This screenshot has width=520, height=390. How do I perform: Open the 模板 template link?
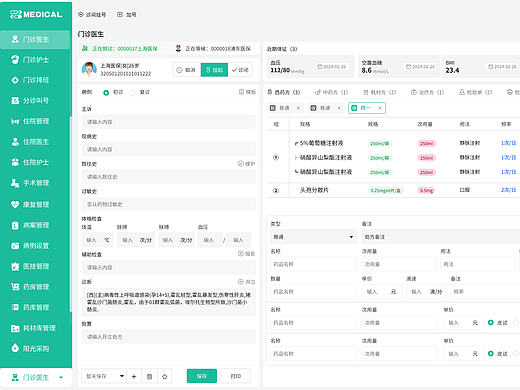247,92
